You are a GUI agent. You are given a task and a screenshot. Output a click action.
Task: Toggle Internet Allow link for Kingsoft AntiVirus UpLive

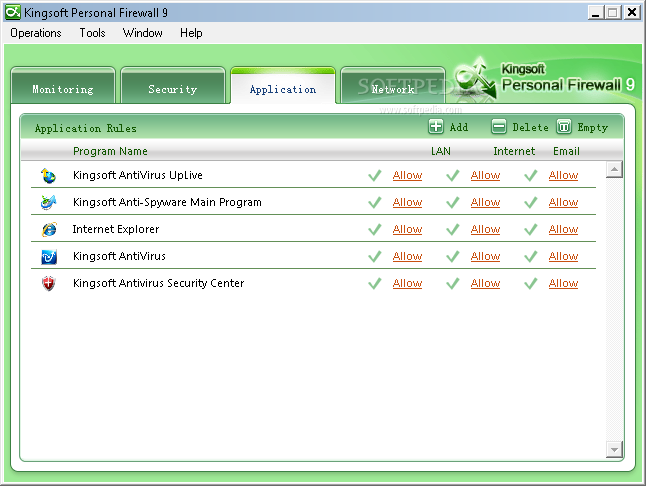(x=485, y=175)
